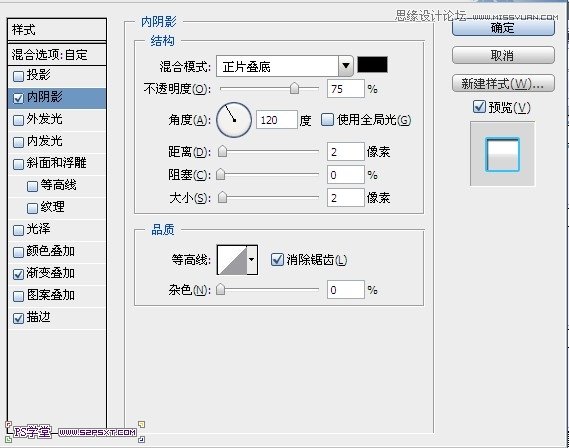Click 新建样式 new style button

[x=503, y=84]
